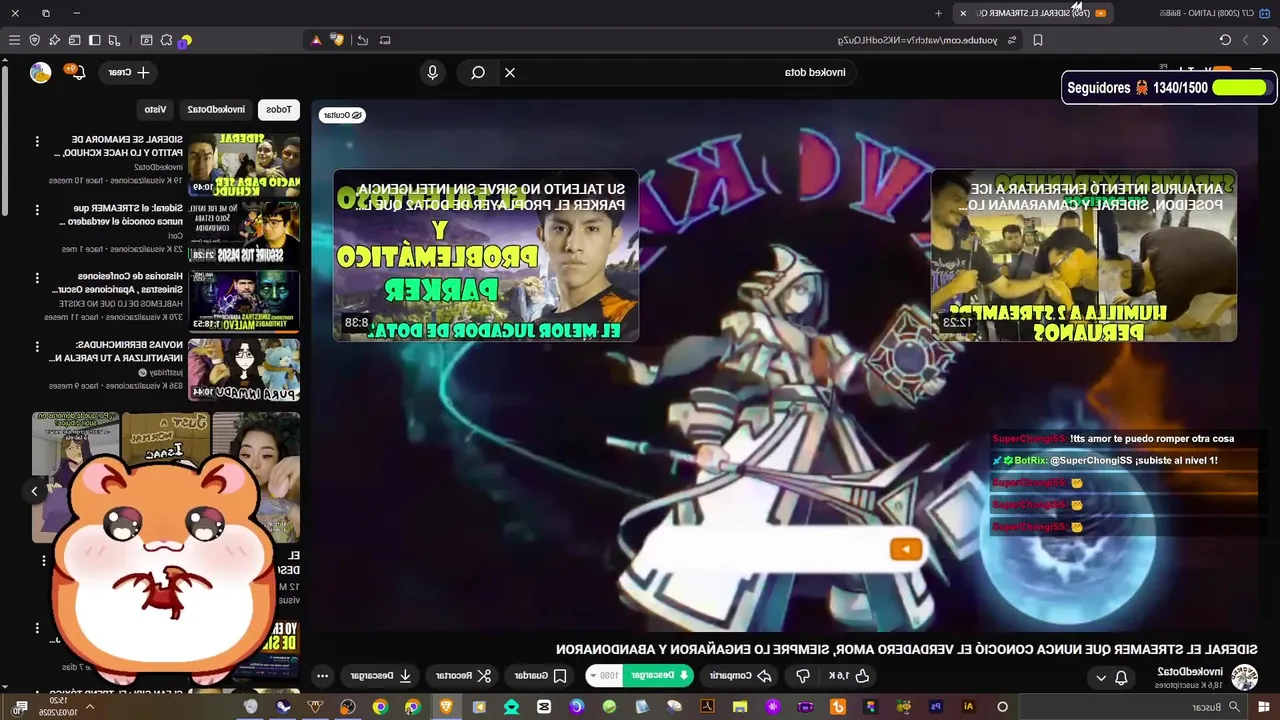
Task: Click the Recortar scissors button
Action: coord(462,676)
